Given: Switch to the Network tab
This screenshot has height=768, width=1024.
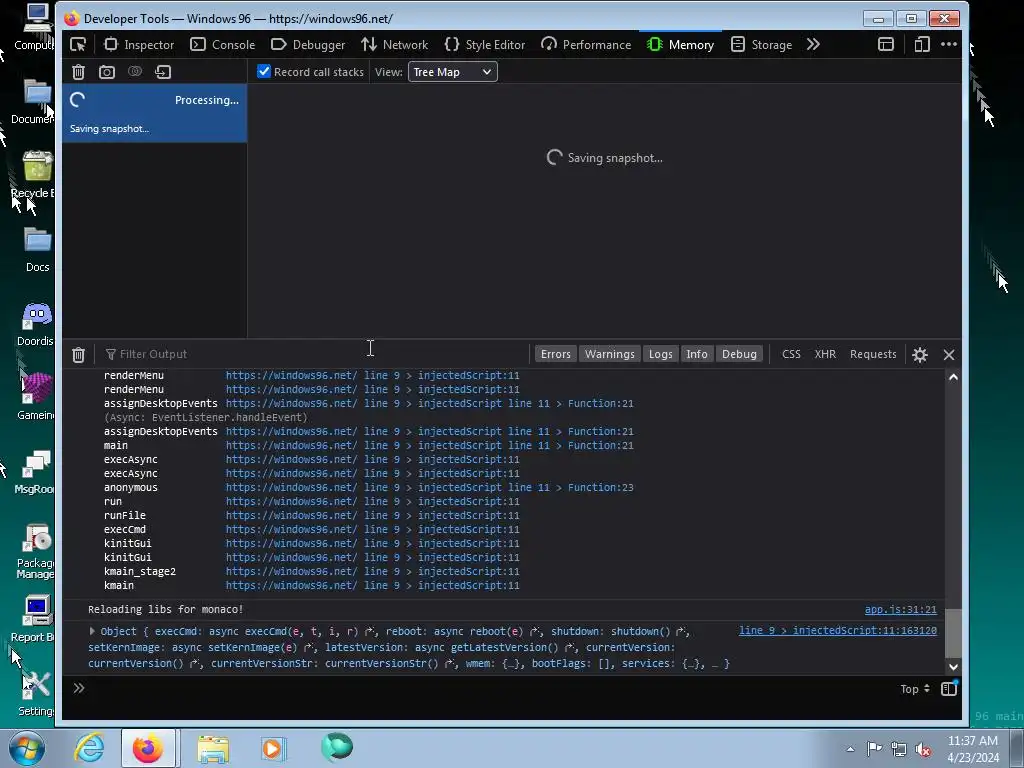Looking at the screenshot, I should (394, 44).
